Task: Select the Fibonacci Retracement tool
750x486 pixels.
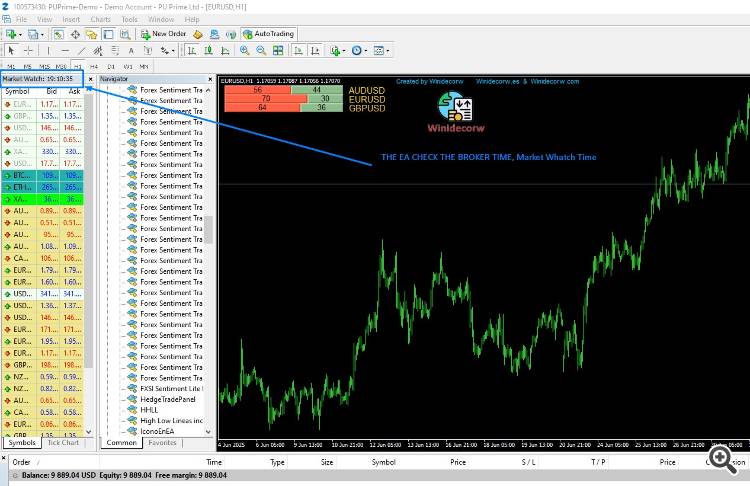Action: [115, 50]
